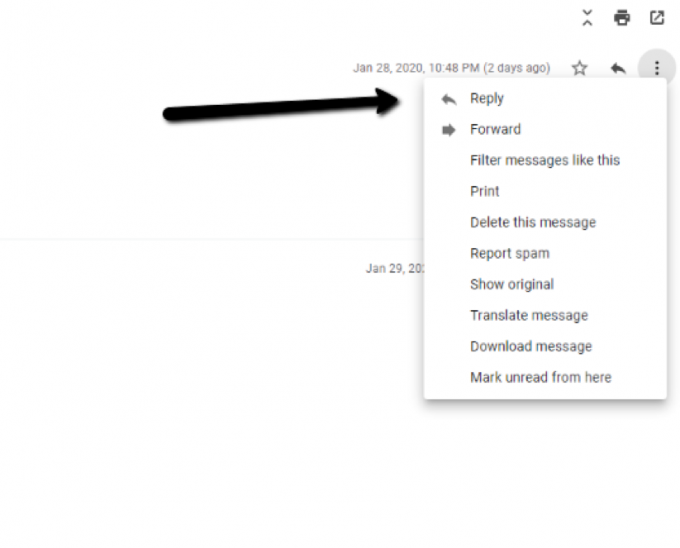
Task: Open Show original from the menu
Action: [545, 284]
